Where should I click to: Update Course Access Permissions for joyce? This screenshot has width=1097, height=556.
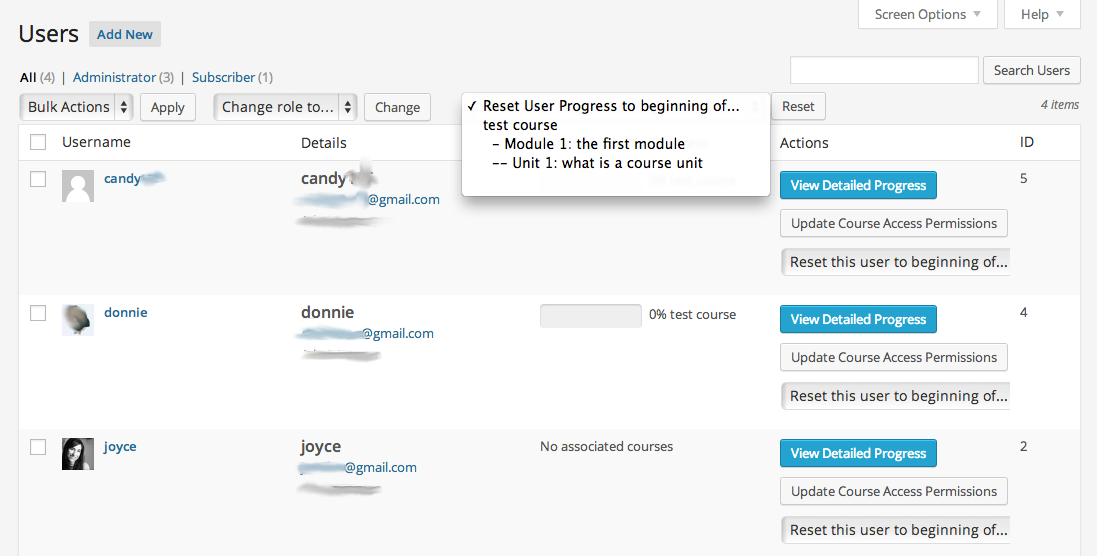[893, 491]
